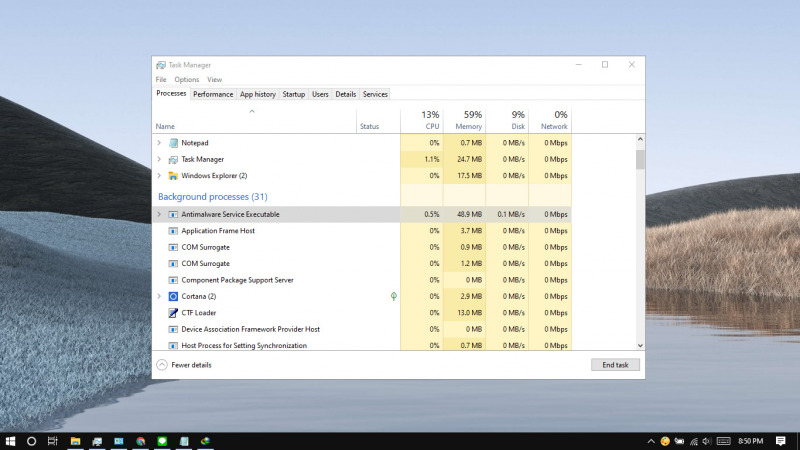The width and height of the screenshot is (800, 450).
Task: Expand Antimalware Service Executable group
Action: (x=159, y=214)
